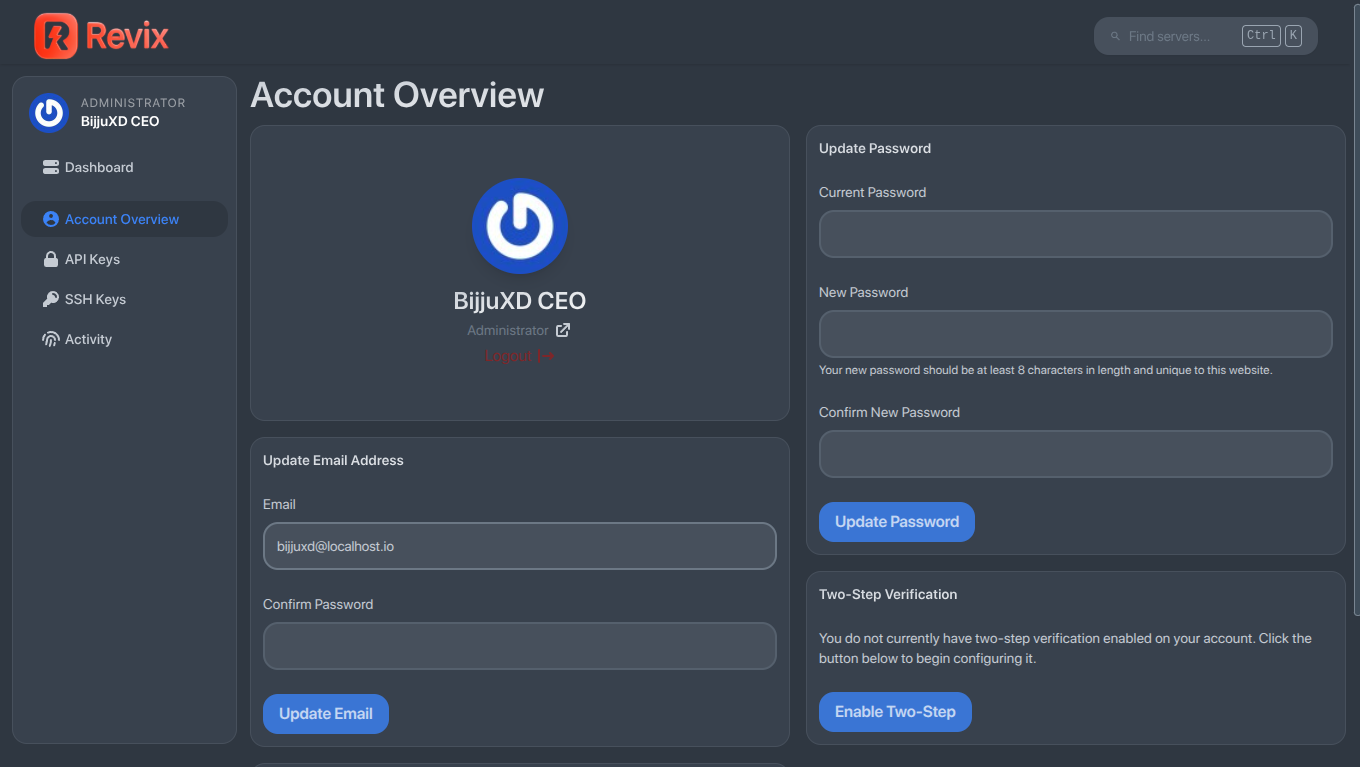Click the Update Email button
This screenshot has height=767, width=1360.
[326, 714]
